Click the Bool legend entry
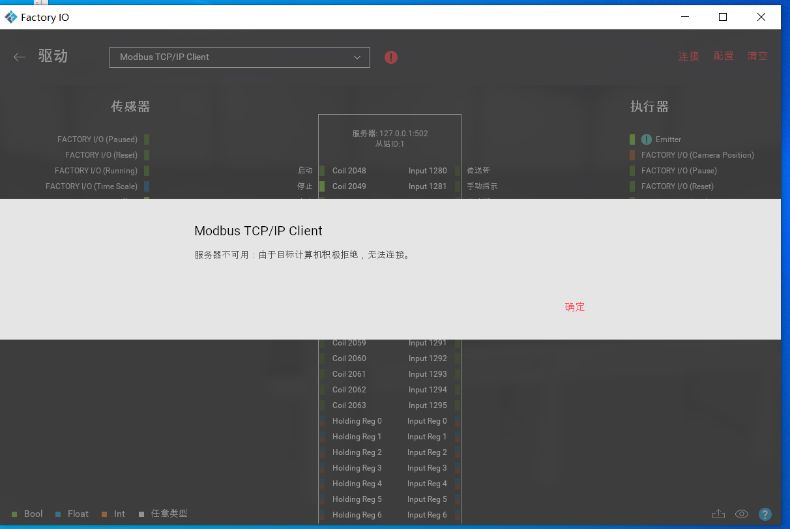This screenshot has width=790, height=529. coord(28,514)
